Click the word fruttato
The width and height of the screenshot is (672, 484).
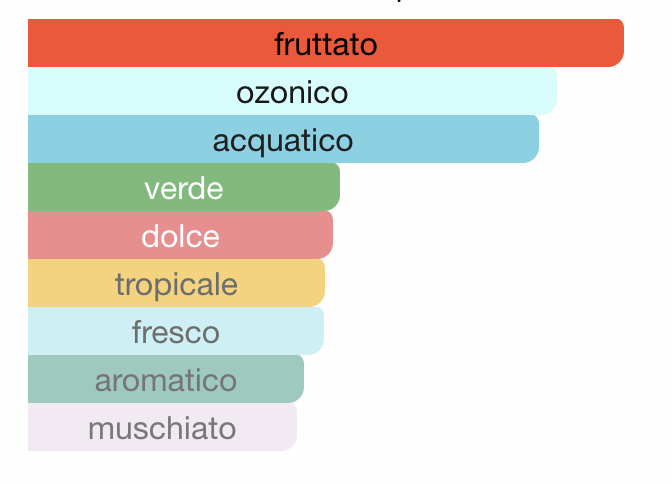(326, 44)
